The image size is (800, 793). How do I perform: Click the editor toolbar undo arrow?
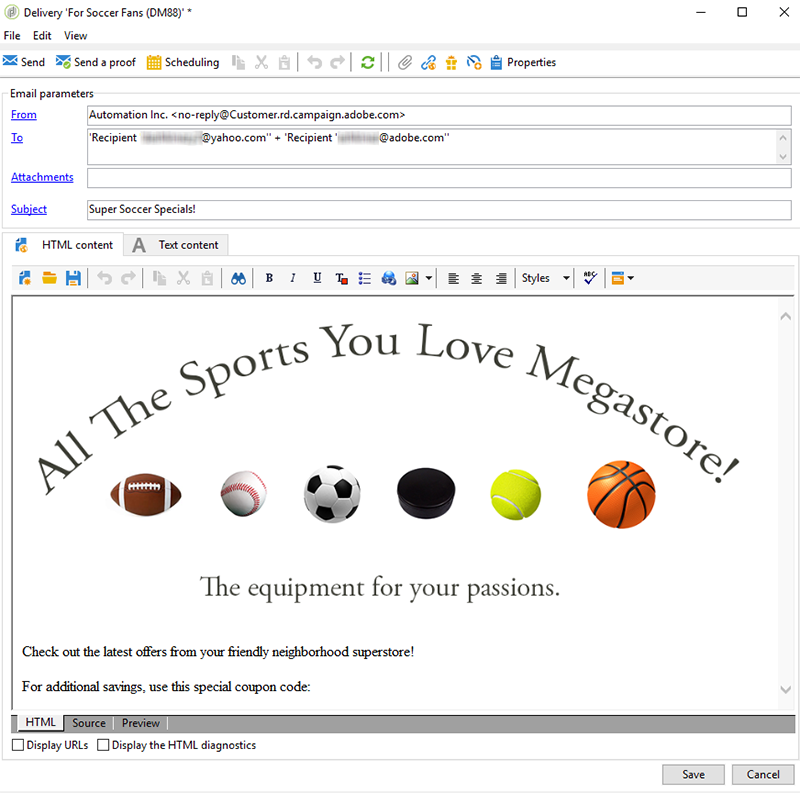click(x=105, y=278)
